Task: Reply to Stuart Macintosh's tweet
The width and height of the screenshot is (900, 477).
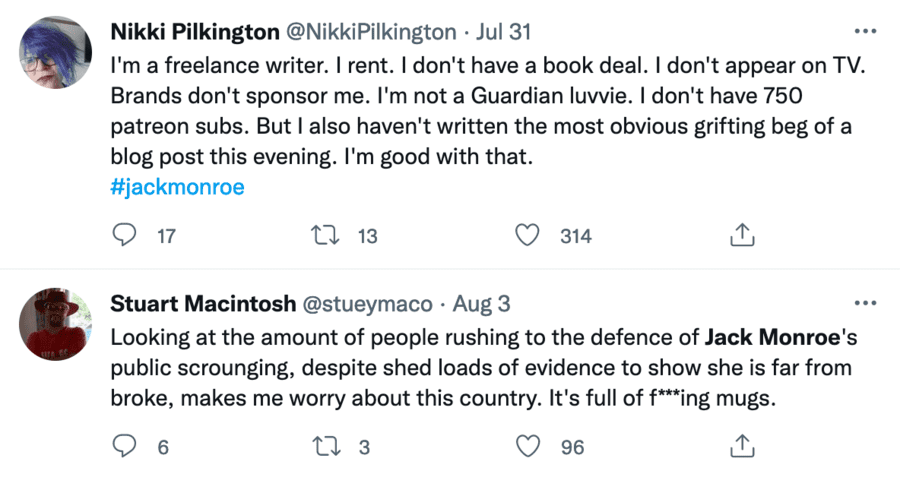Action: pos(125,447)
